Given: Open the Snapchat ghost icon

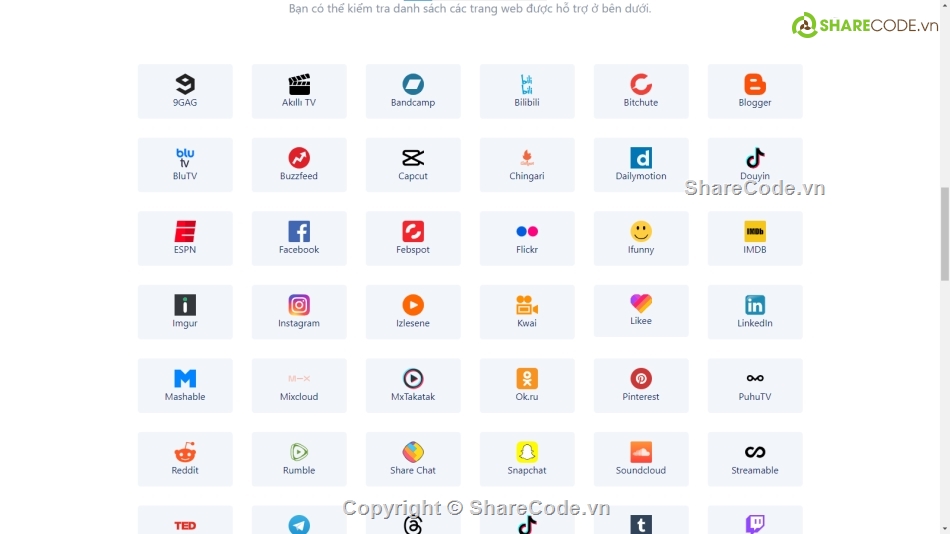Looking at the screenshot, I should click(526, 452).
